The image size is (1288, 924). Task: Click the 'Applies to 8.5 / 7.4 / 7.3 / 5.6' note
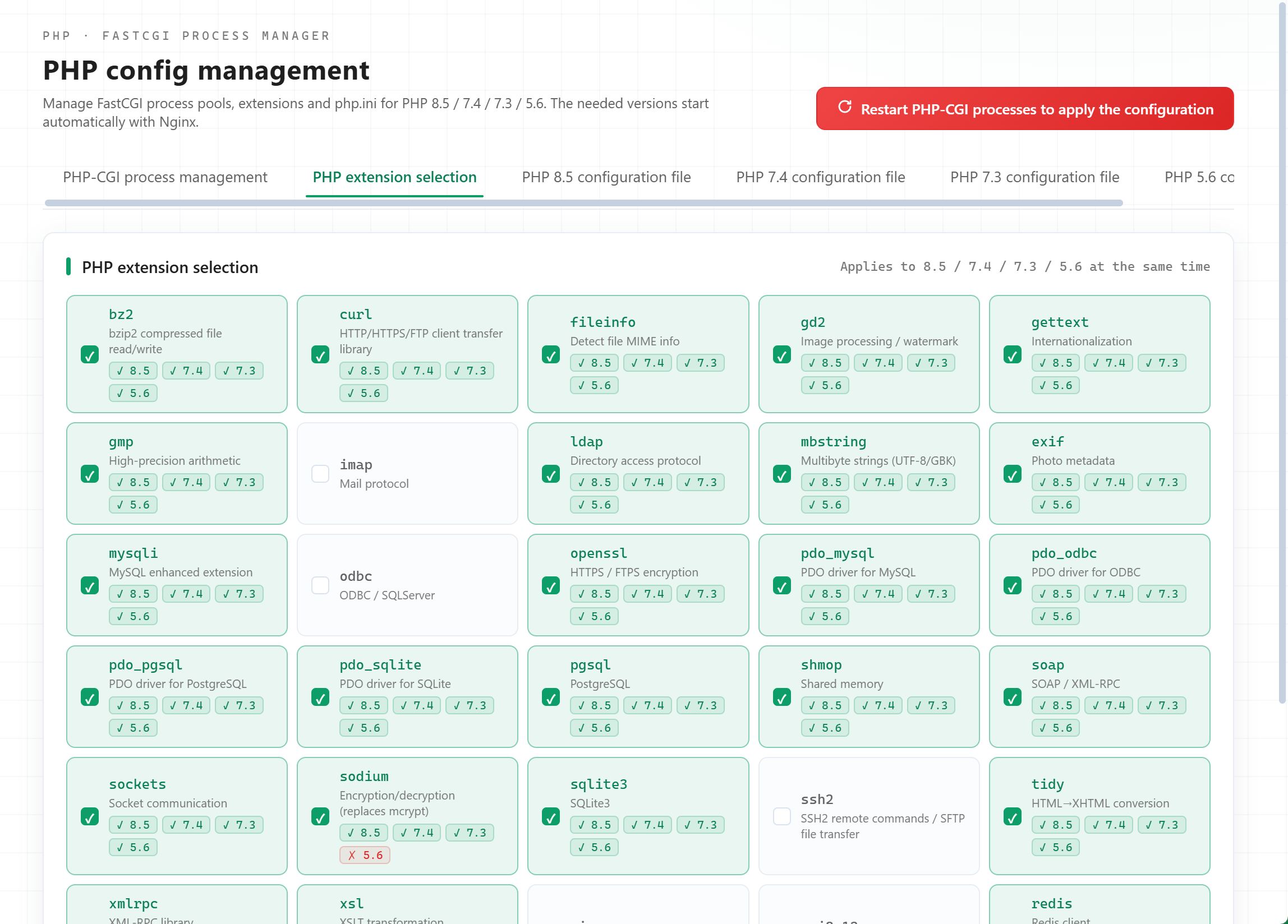[1025, 267]
